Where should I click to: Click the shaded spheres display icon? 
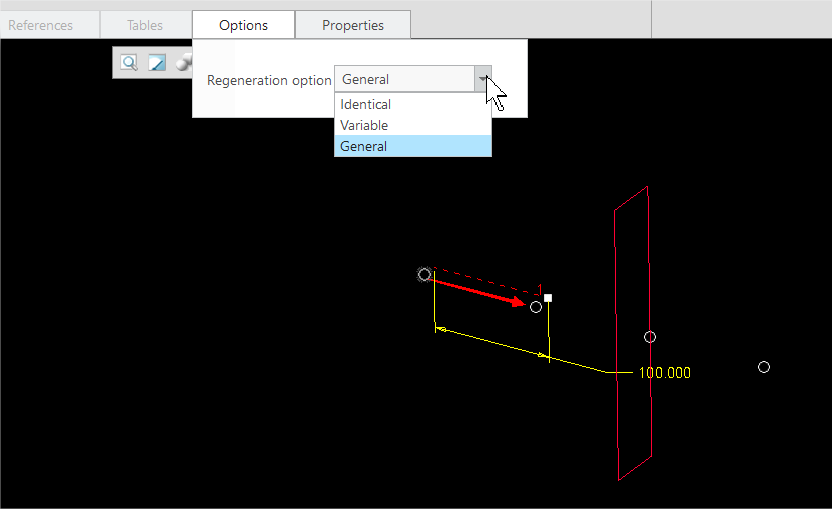pyautogui.click(x=184, y=63)
